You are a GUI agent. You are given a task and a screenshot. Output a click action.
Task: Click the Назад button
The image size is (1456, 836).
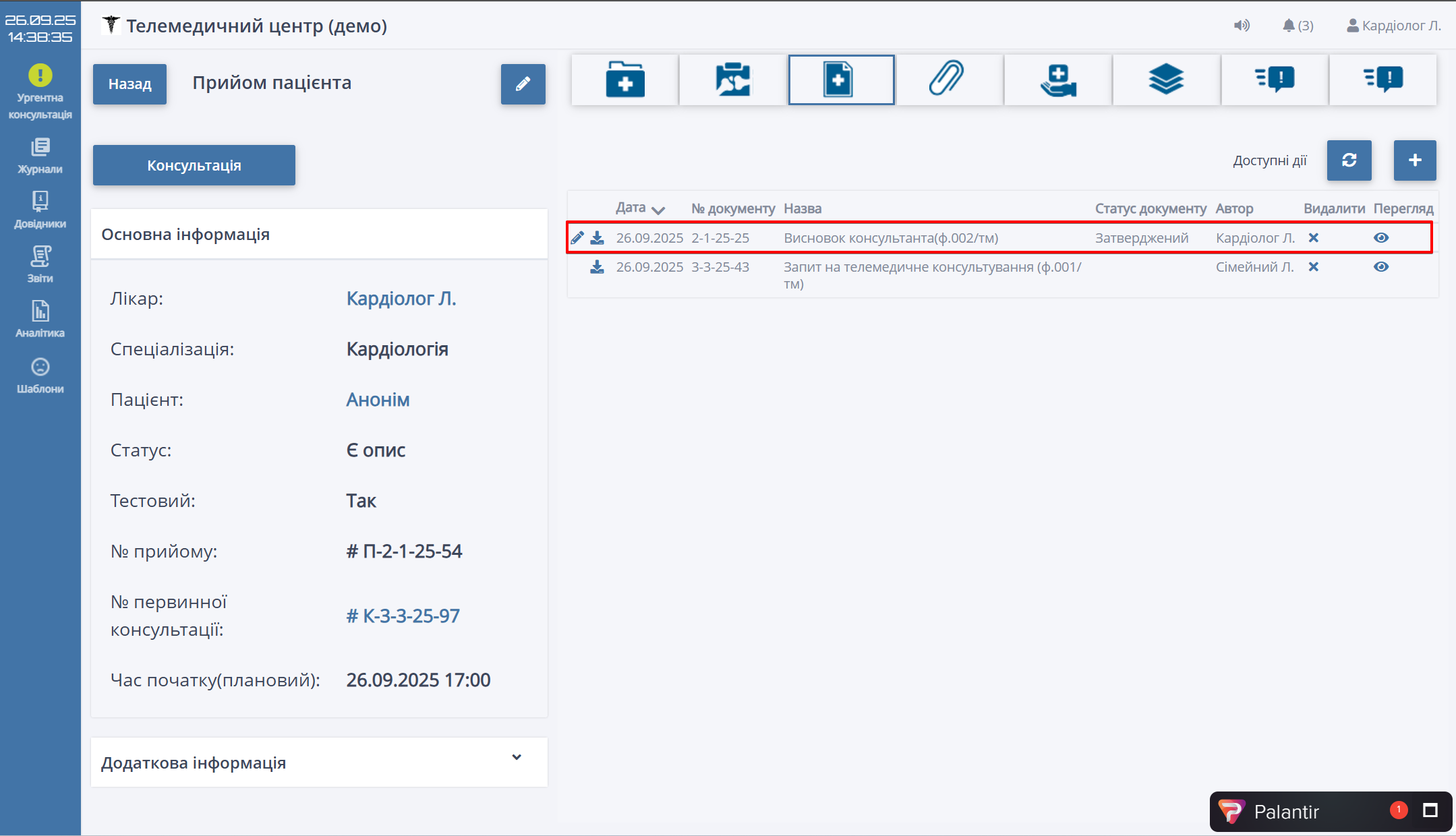[129, 84]
